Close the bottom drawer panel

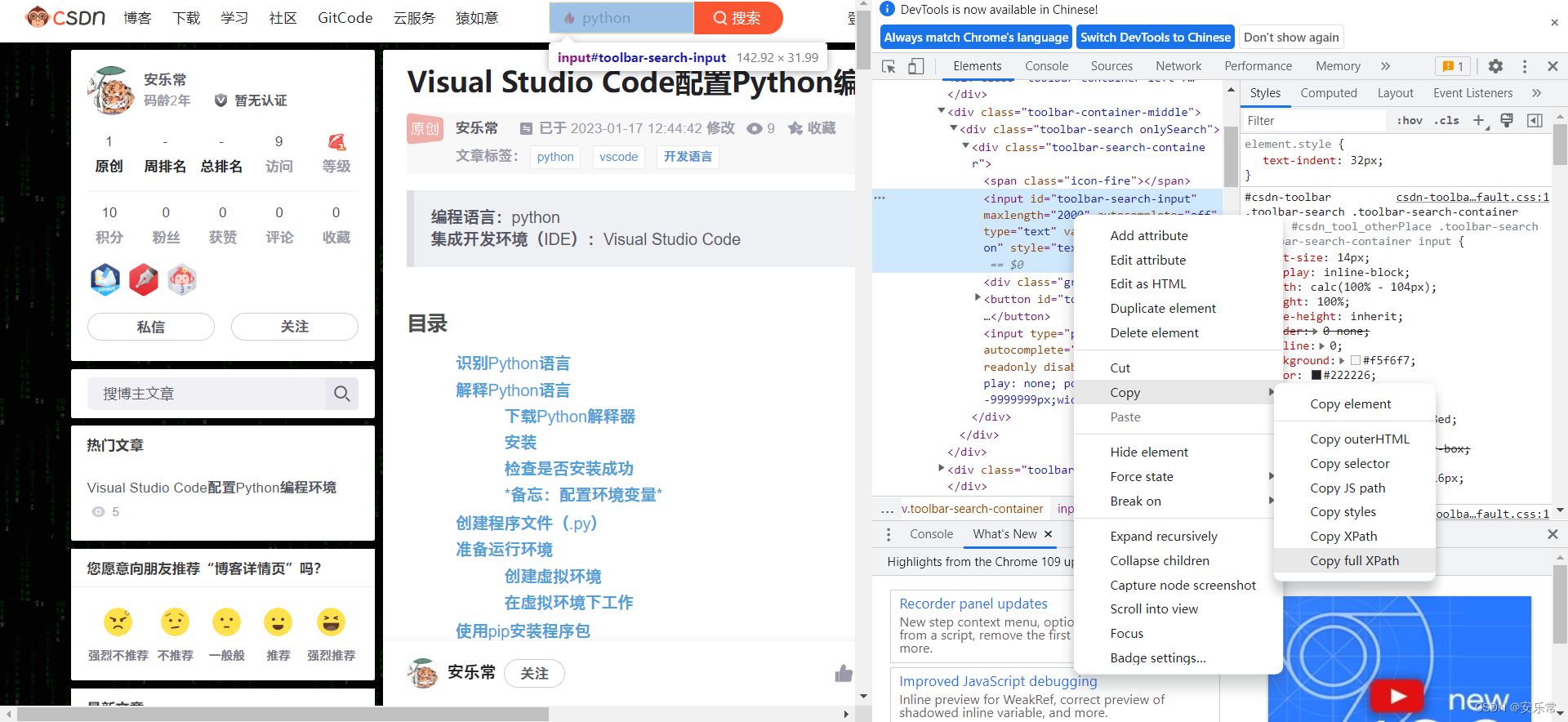click(x=1552, y=534)
